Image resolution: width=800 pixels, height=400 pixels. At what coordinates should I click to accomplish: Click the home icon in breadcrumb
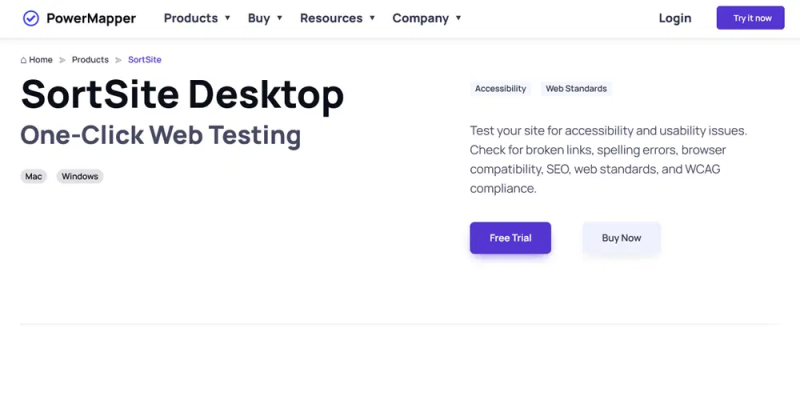23,60
